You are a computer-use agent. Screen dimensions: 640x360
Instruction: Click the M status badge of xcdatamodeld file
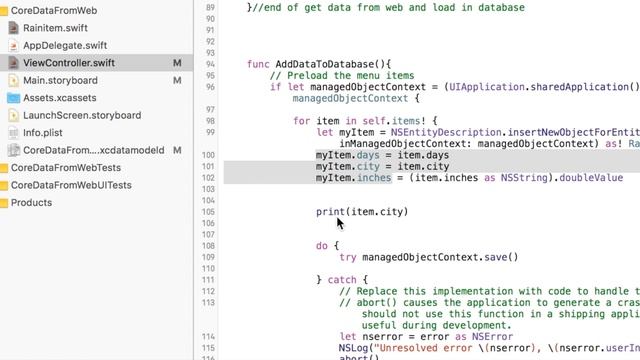coord(177,150)
